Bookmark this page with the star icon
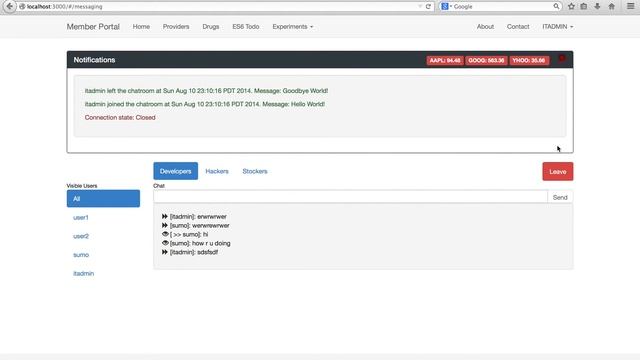The width and height of the screenshot is (640, 360). click(571, 7)
